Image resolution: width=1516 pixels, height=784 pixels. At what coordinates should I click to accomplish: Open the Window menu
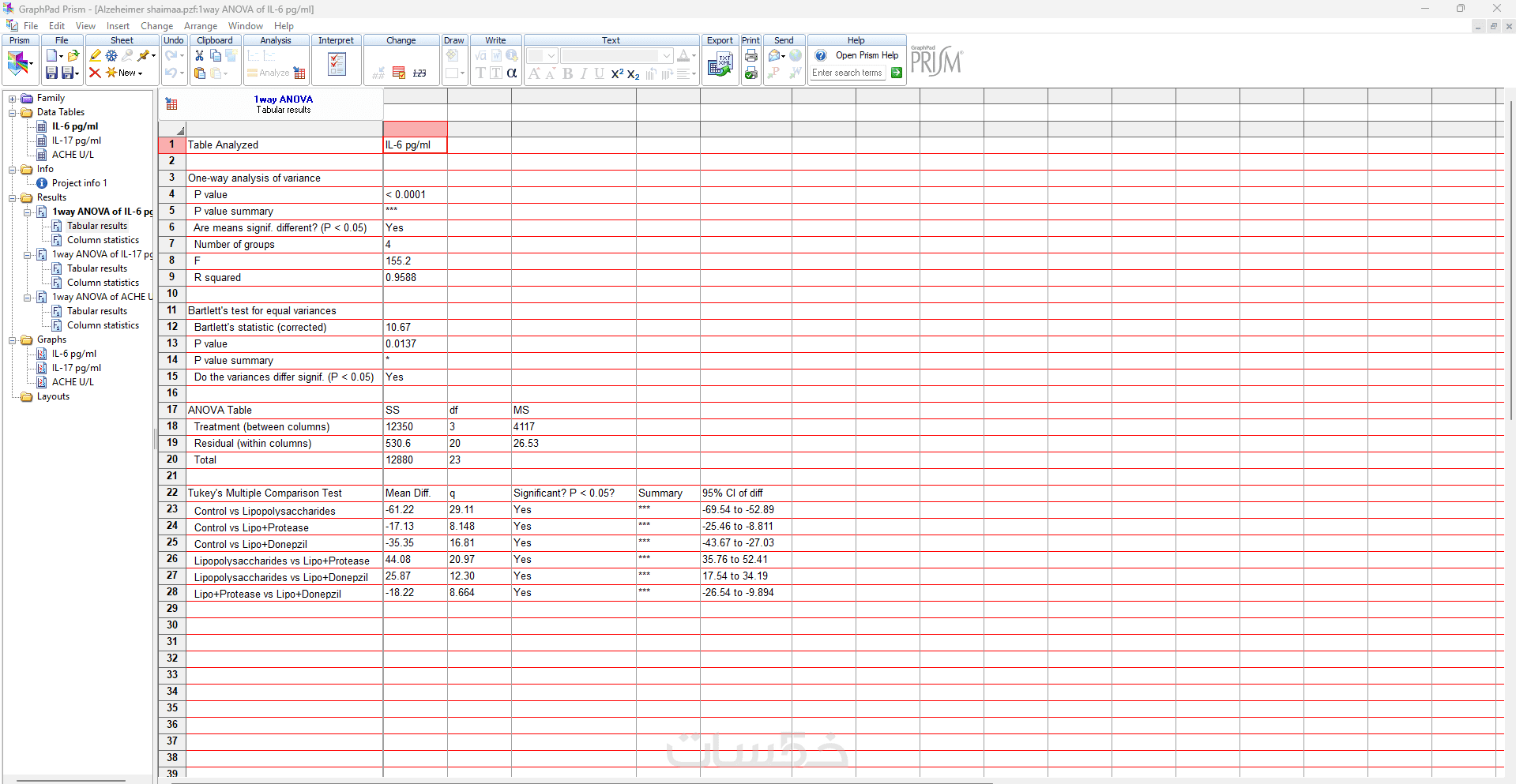[x=246, y=26]
